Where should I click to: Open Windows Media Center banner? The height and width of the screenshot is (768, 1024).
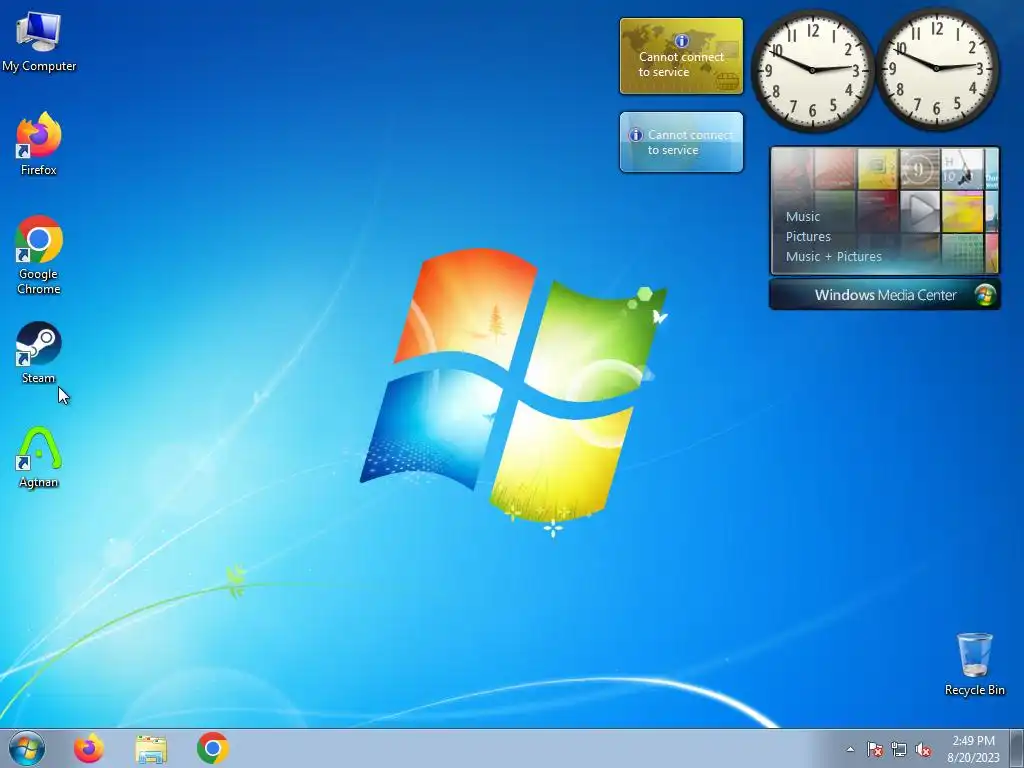click(x=884, y=295)
